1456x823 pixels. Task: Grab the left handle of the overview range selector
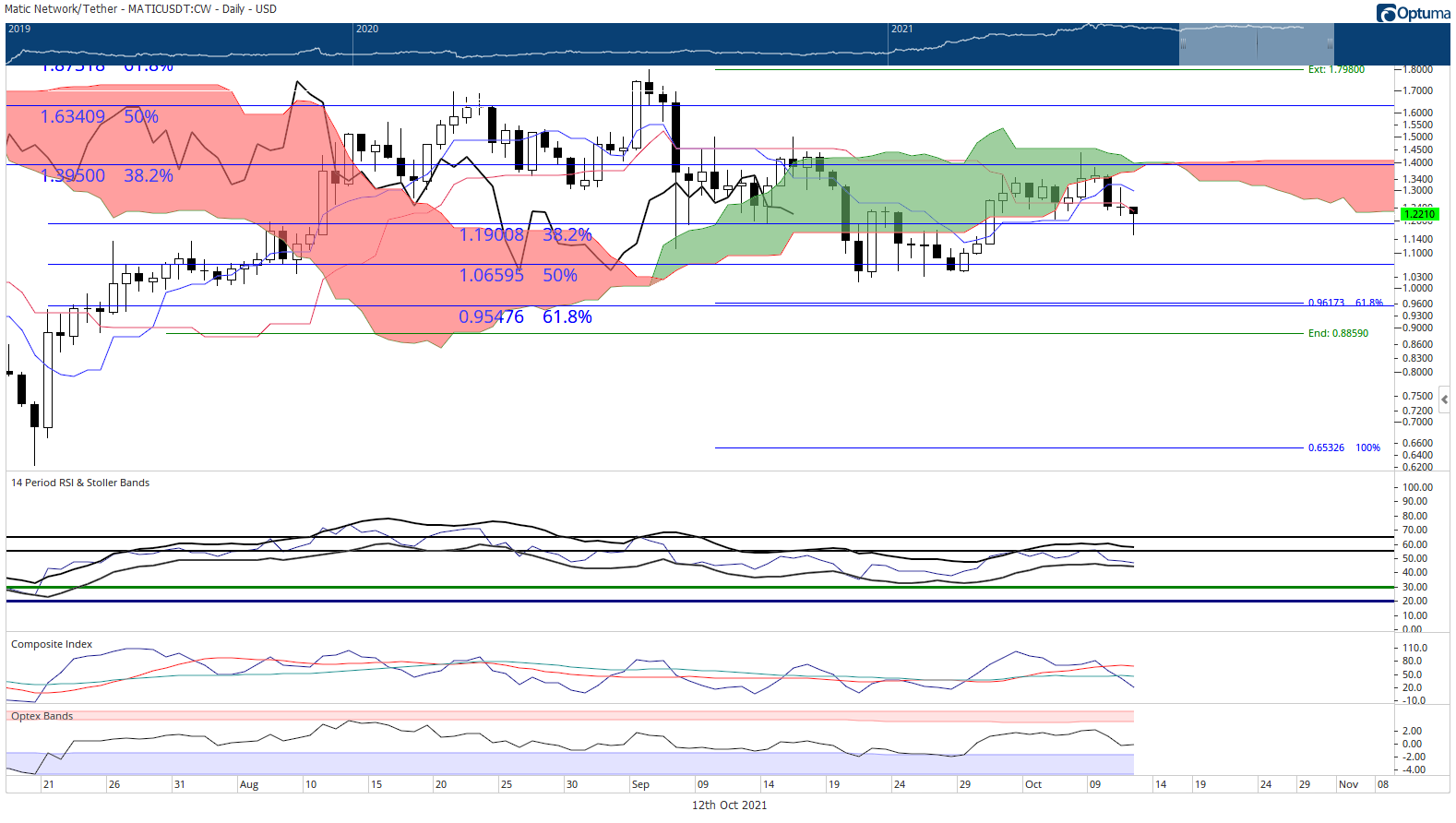tap(1183, 44)
